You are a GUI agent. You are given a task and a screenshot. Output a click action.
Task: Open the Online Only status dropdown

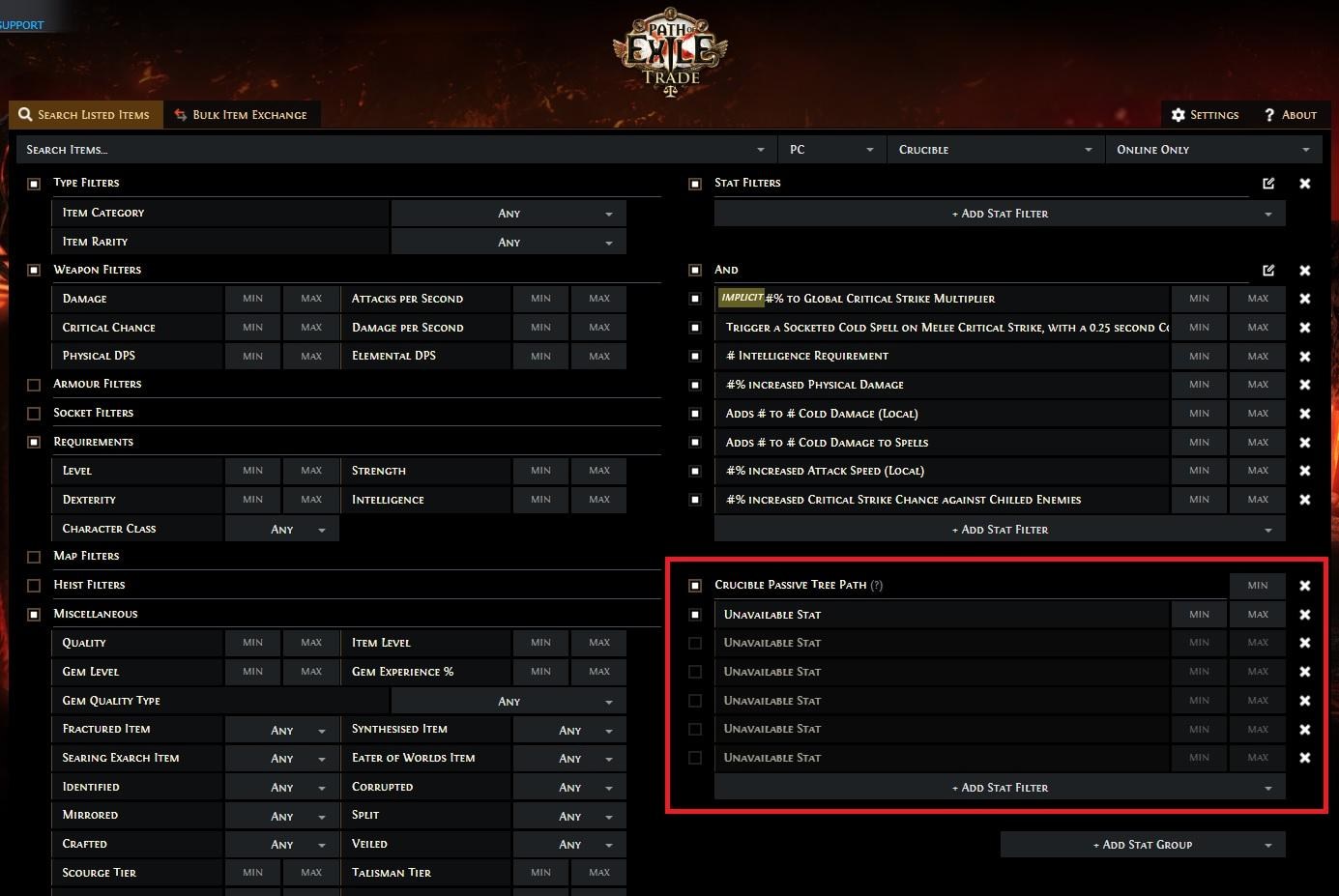(x=1212, y=150)
